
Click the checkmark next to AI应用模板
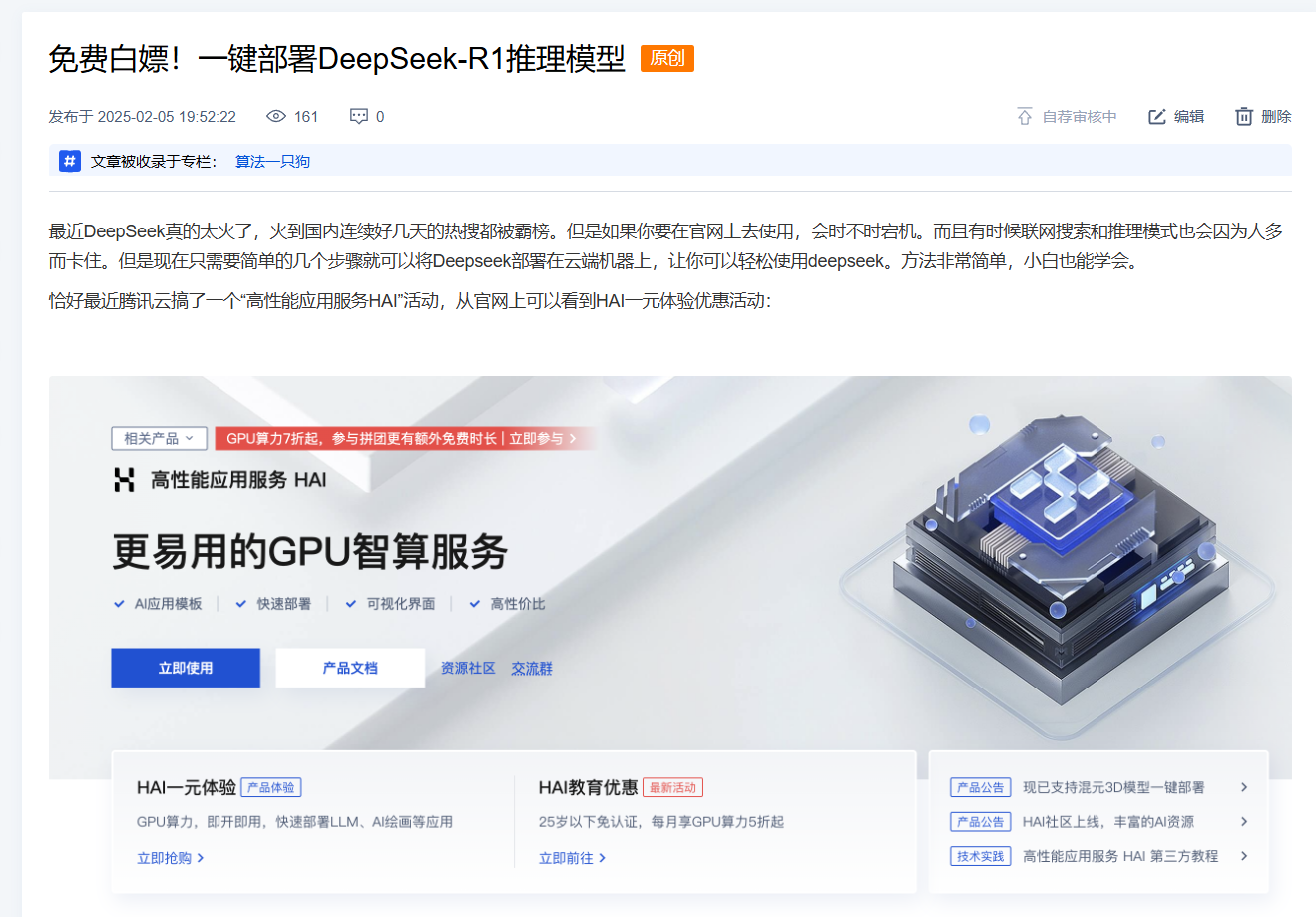120,604
